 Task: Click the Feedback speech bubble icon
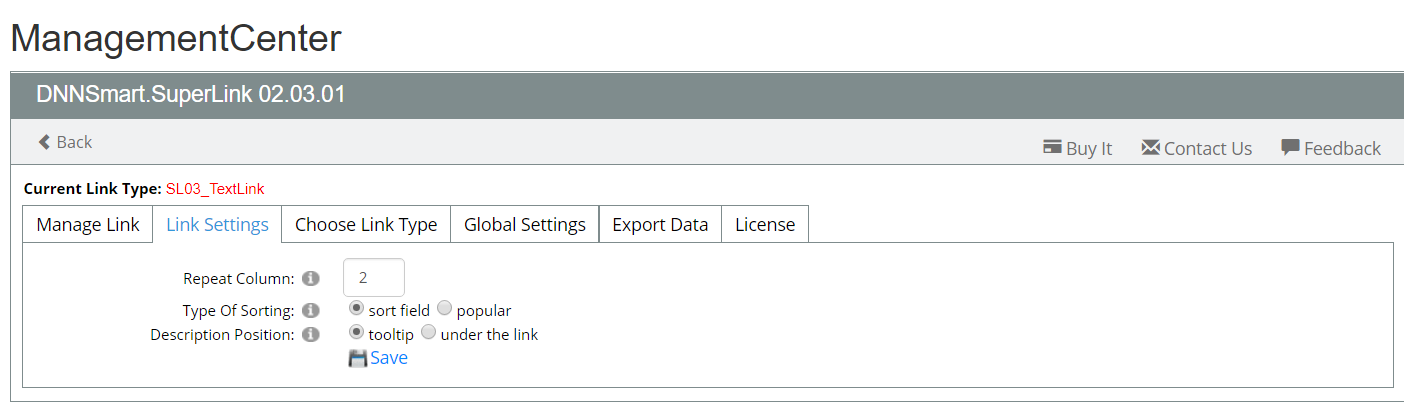click(x=1290, y=147)
